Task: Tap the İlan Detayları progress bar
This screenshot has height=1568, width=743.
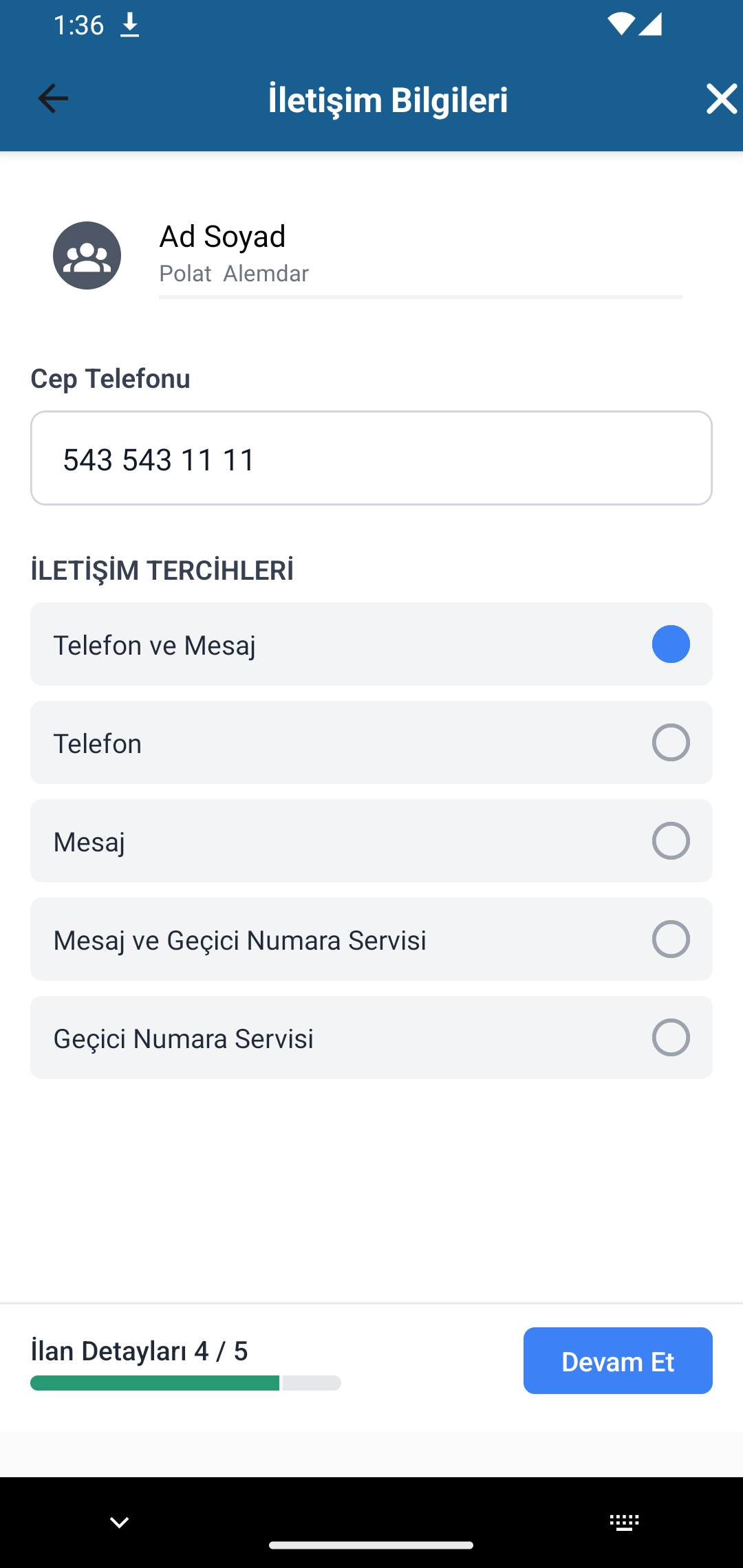Action: tap(186, 1383)
